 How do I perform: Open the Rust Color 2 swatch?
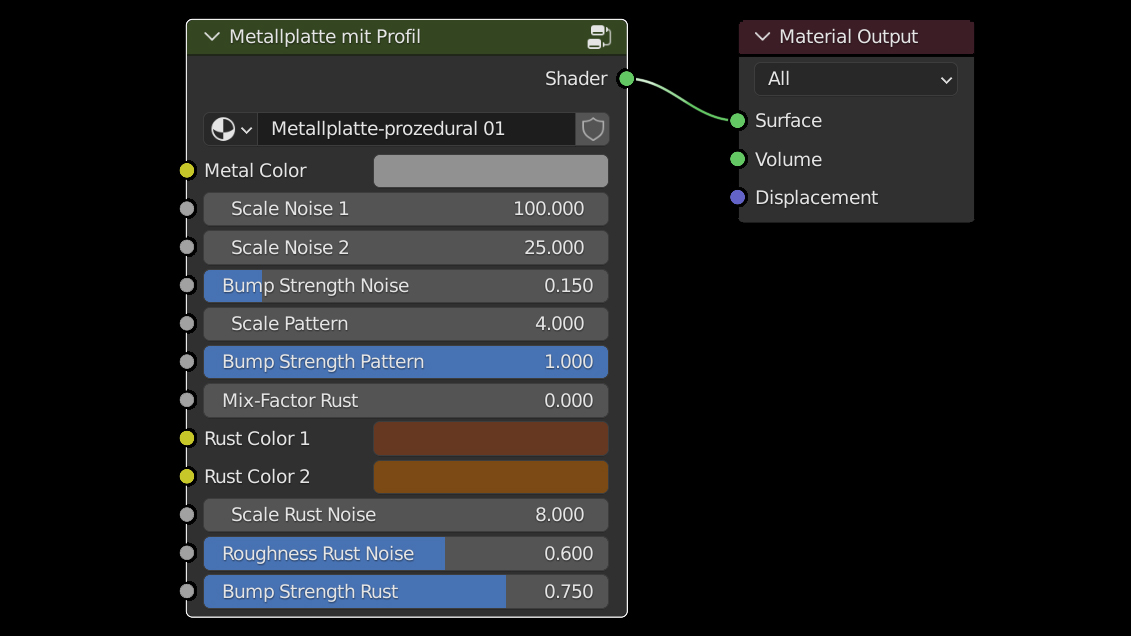(x=490, y=477)
